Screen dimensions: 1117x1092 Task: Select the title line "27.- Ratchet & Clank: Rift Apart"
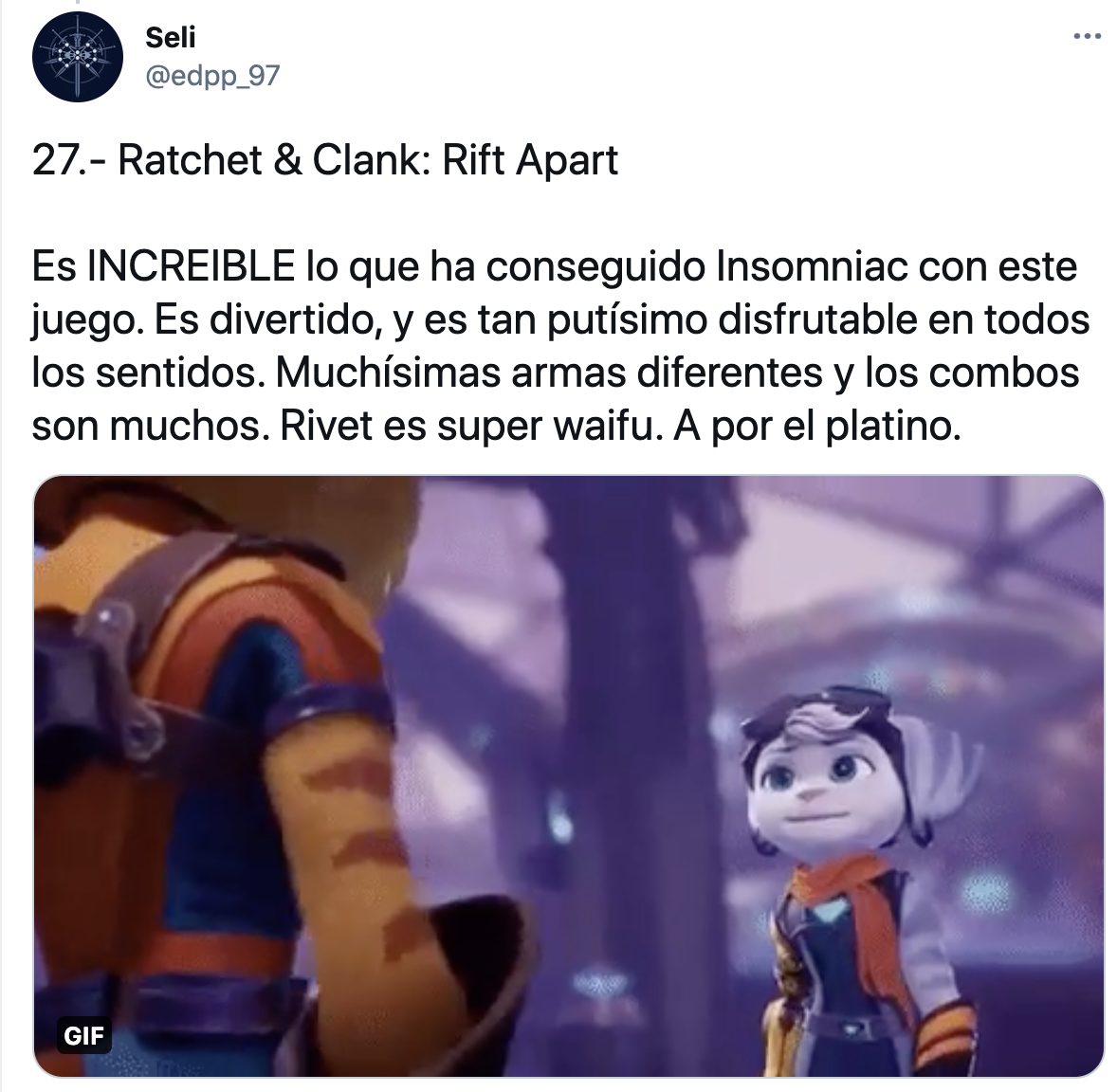click(325, 159)
